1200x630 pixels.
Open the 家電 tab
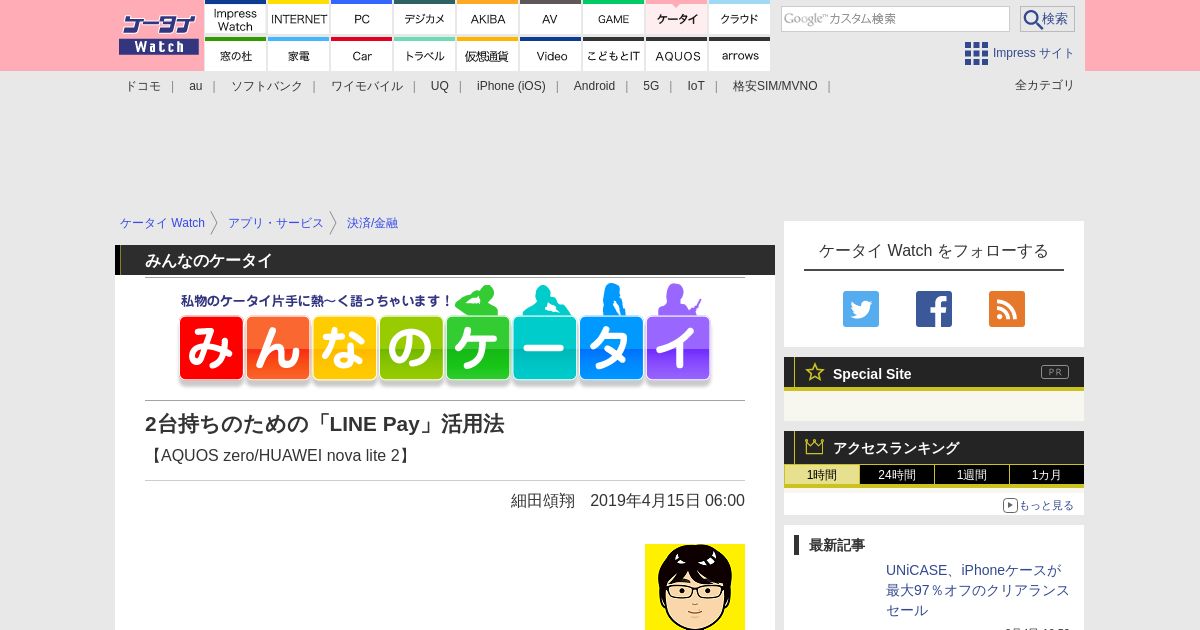299,54
